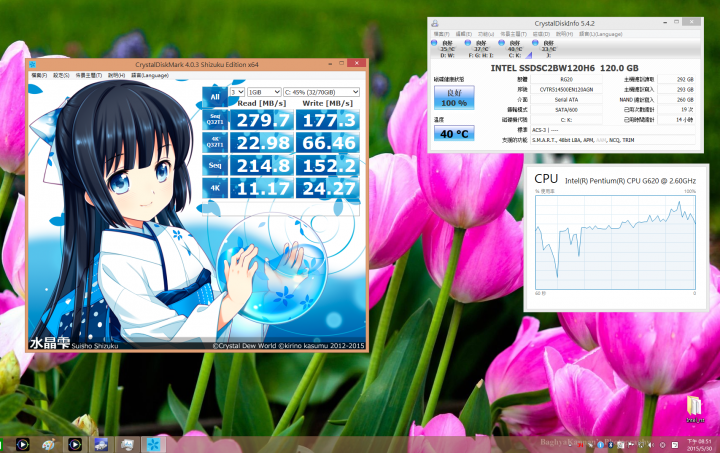Click the 177.3 sequential write result
This screenshot has height=453, width=720.
click(x=328, y=120)
